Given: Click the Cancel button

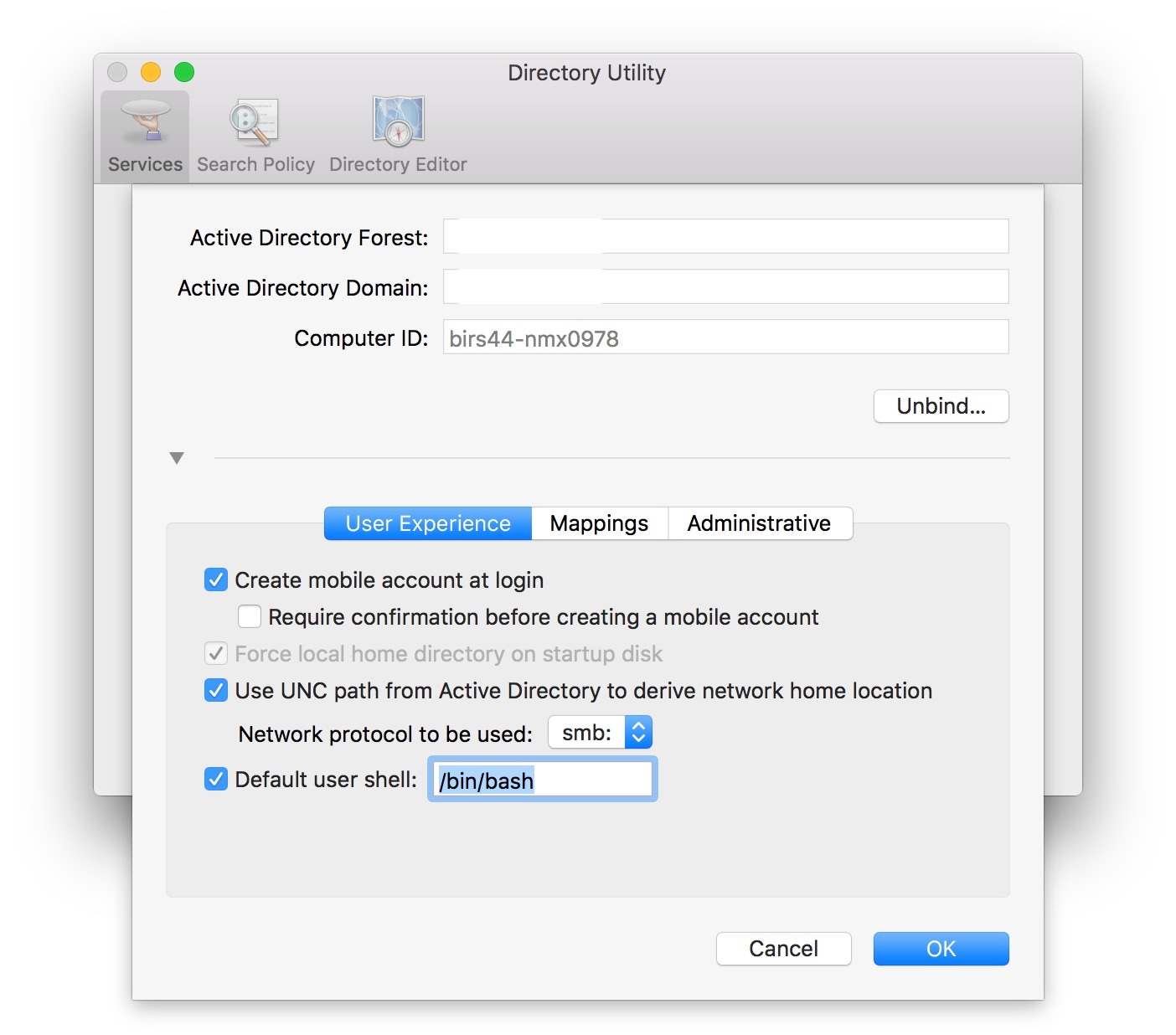Looking at the screenshot, I should (783, 949).
